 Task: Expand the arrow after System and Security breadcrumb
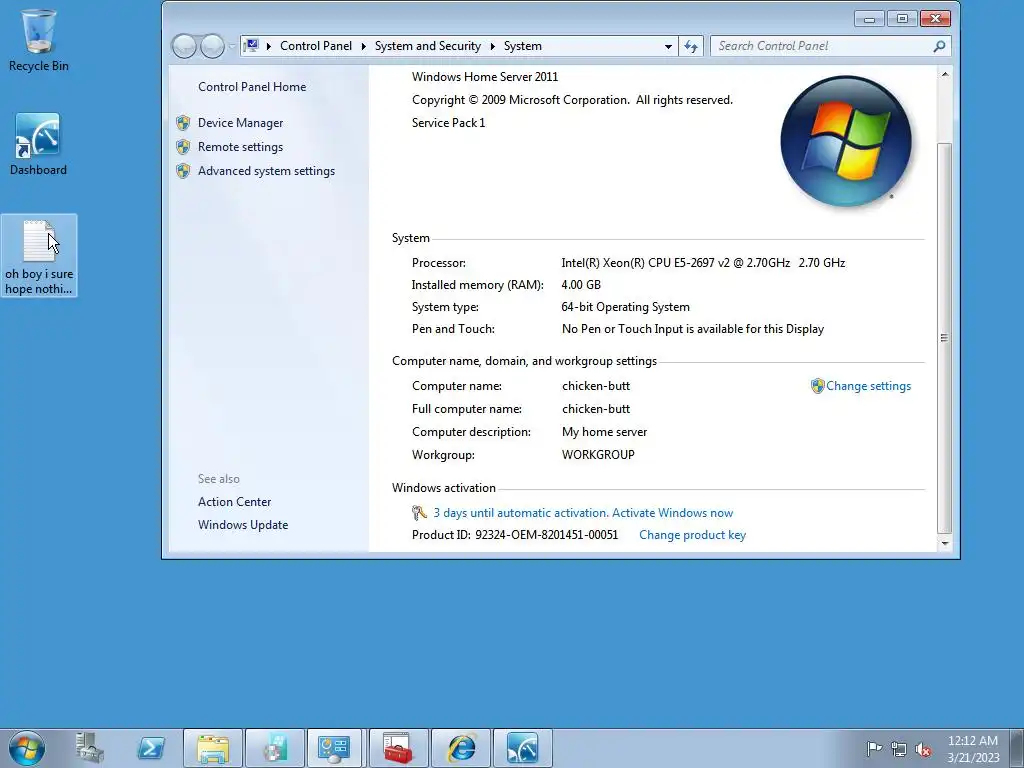tap(492, 46)
